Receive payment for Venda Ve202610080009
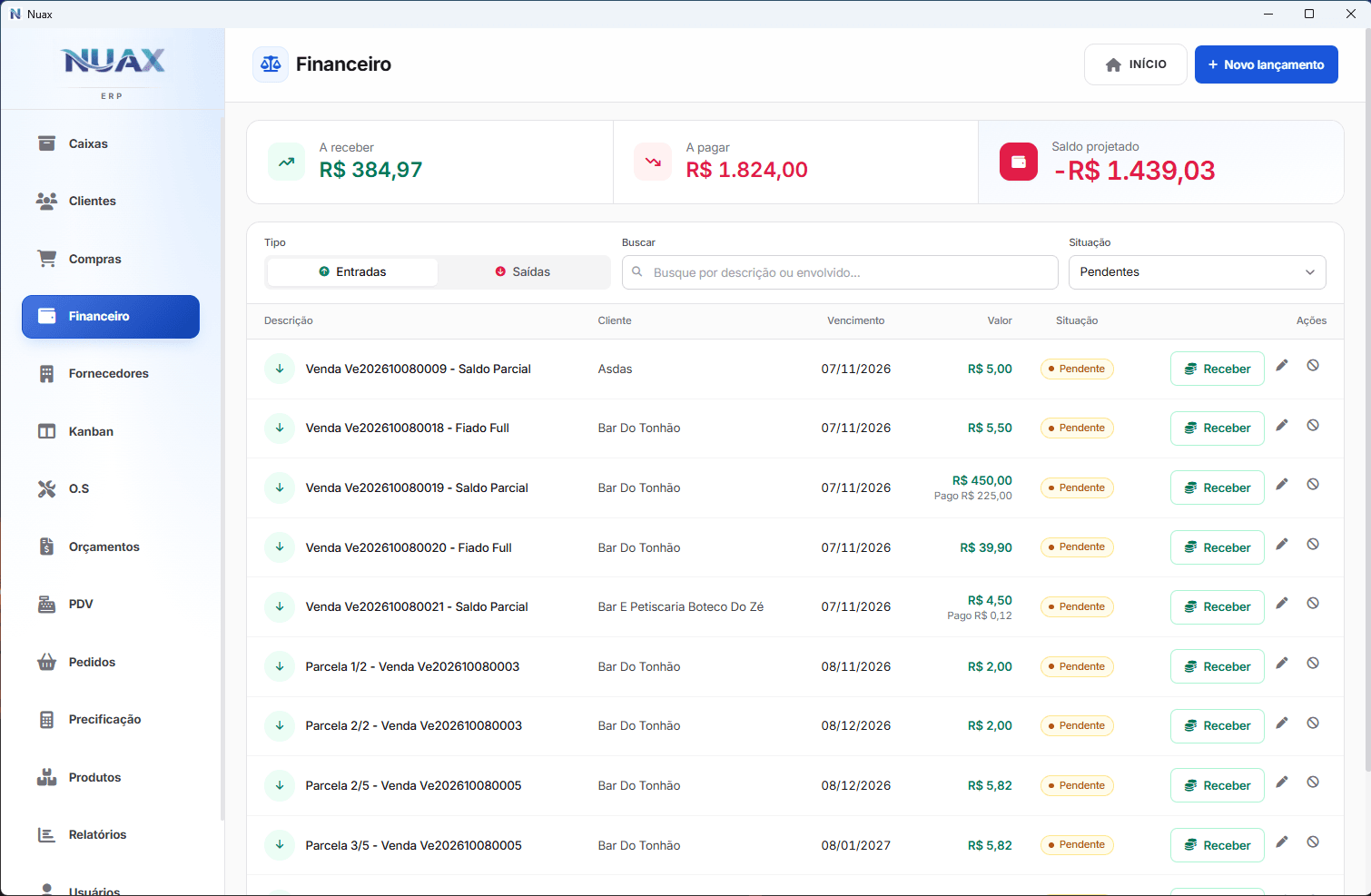Viewport: 1371px width, 896px height. point(1217,369)
